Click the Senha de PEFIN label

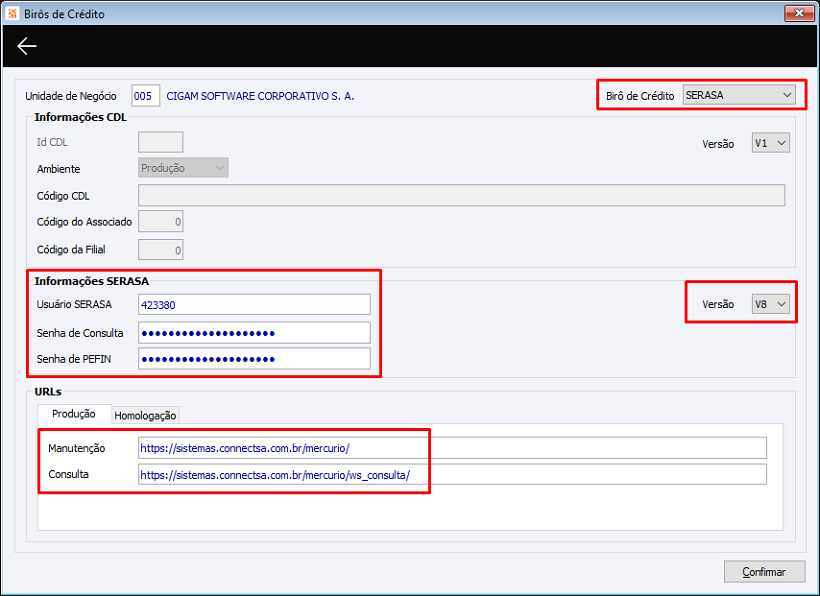pos(74,359)
